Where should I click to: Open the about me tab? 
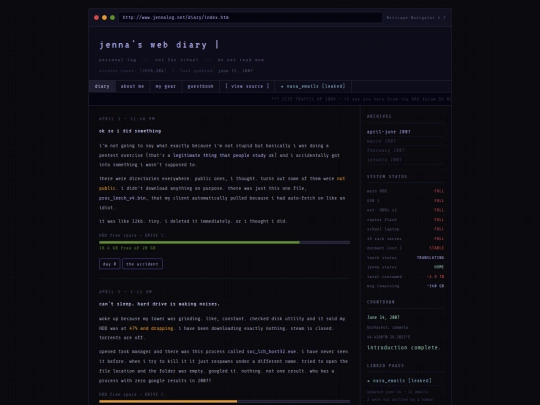133,86
